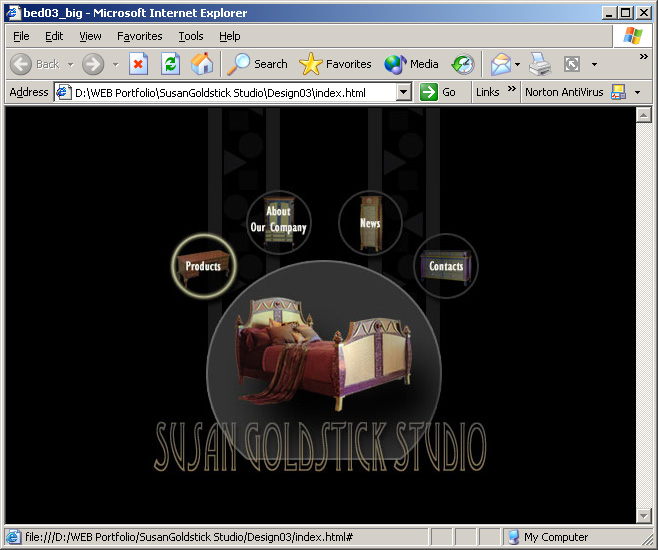Stop loading with the red X icon
658x550 pixels.
pos(138,64)
